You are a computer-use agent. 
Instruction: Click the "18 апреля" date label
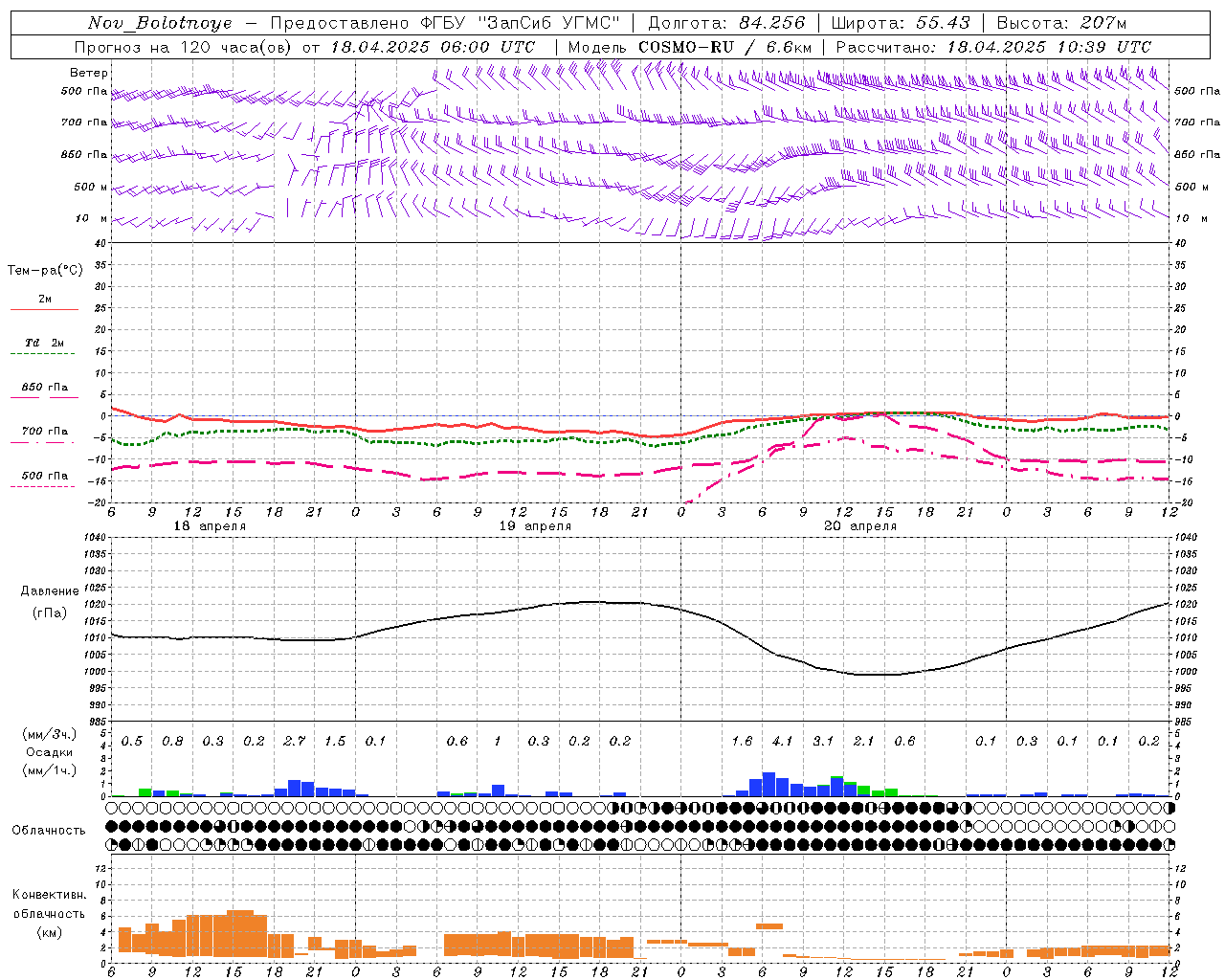210,526
